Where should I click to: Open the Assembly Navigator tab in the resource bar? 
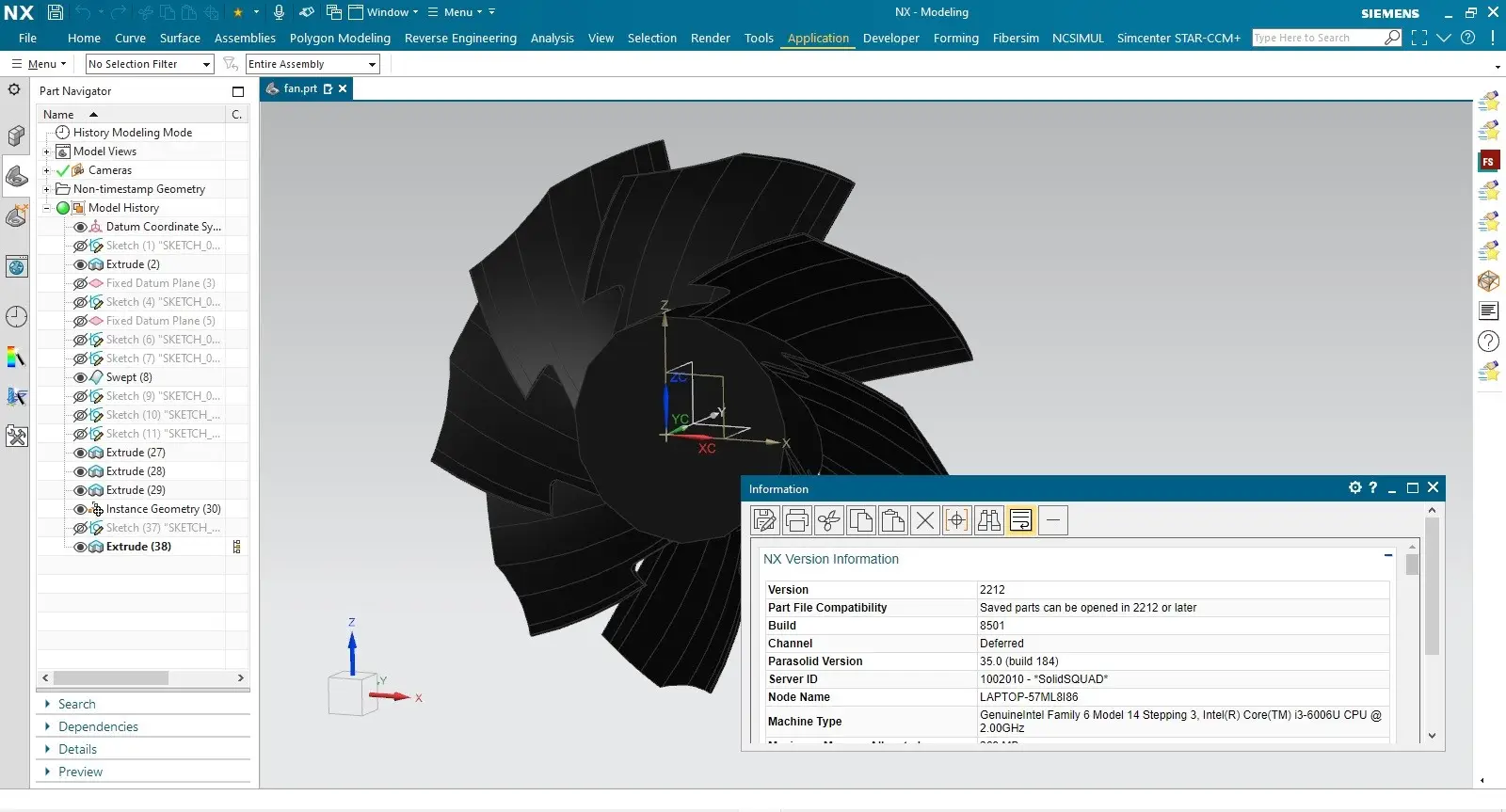(x=16, y=136)
